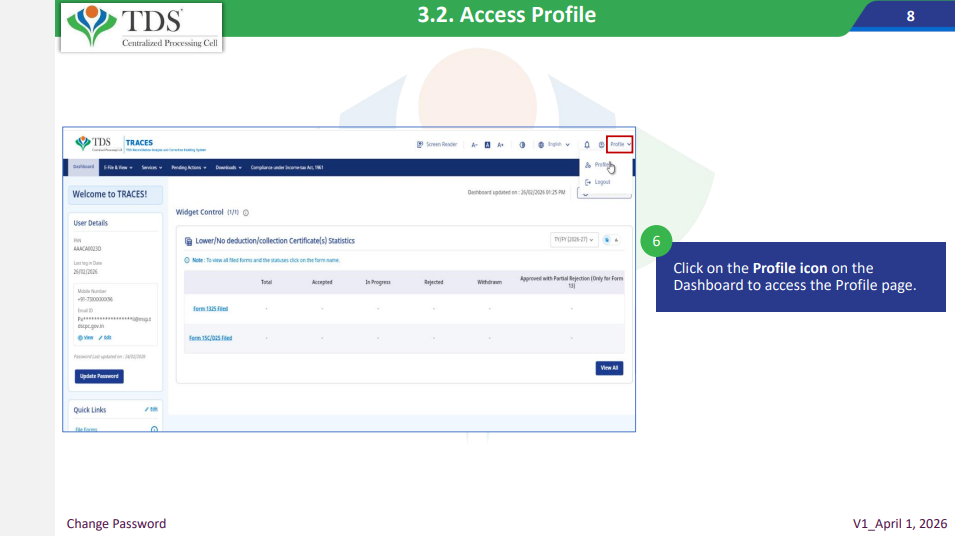This screenshot has height=536, width=955.
Task: Click the Edit pencil in Quick Links
Action: tap(151, 409)
